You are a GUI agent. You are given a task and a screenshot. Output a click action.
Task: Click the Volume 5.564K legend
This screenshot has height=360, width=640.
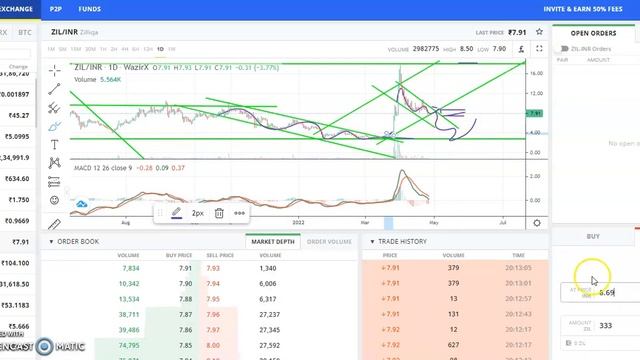[x=98, y=80]
